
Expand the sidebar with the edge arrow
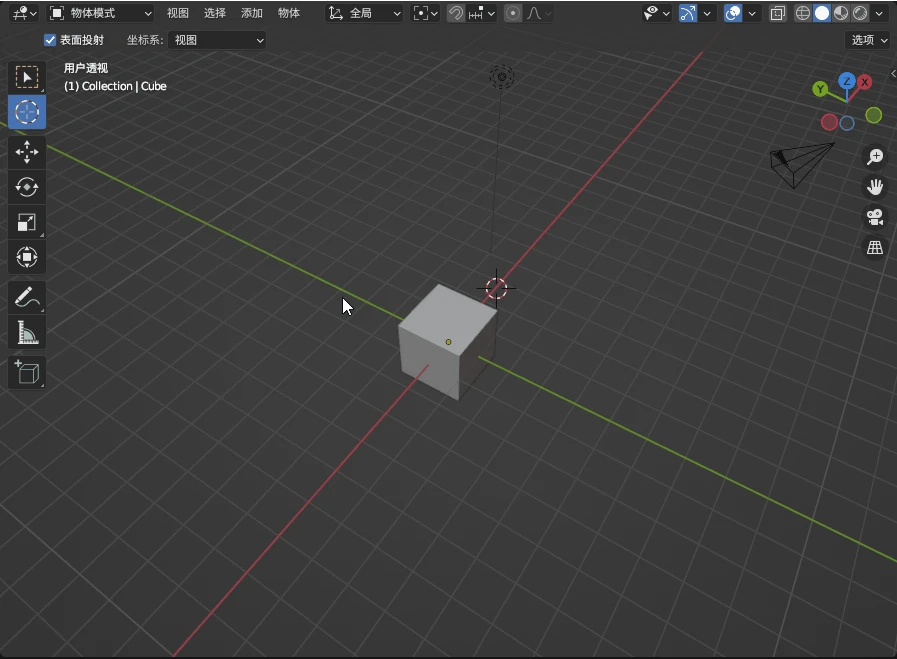(893, 73)
